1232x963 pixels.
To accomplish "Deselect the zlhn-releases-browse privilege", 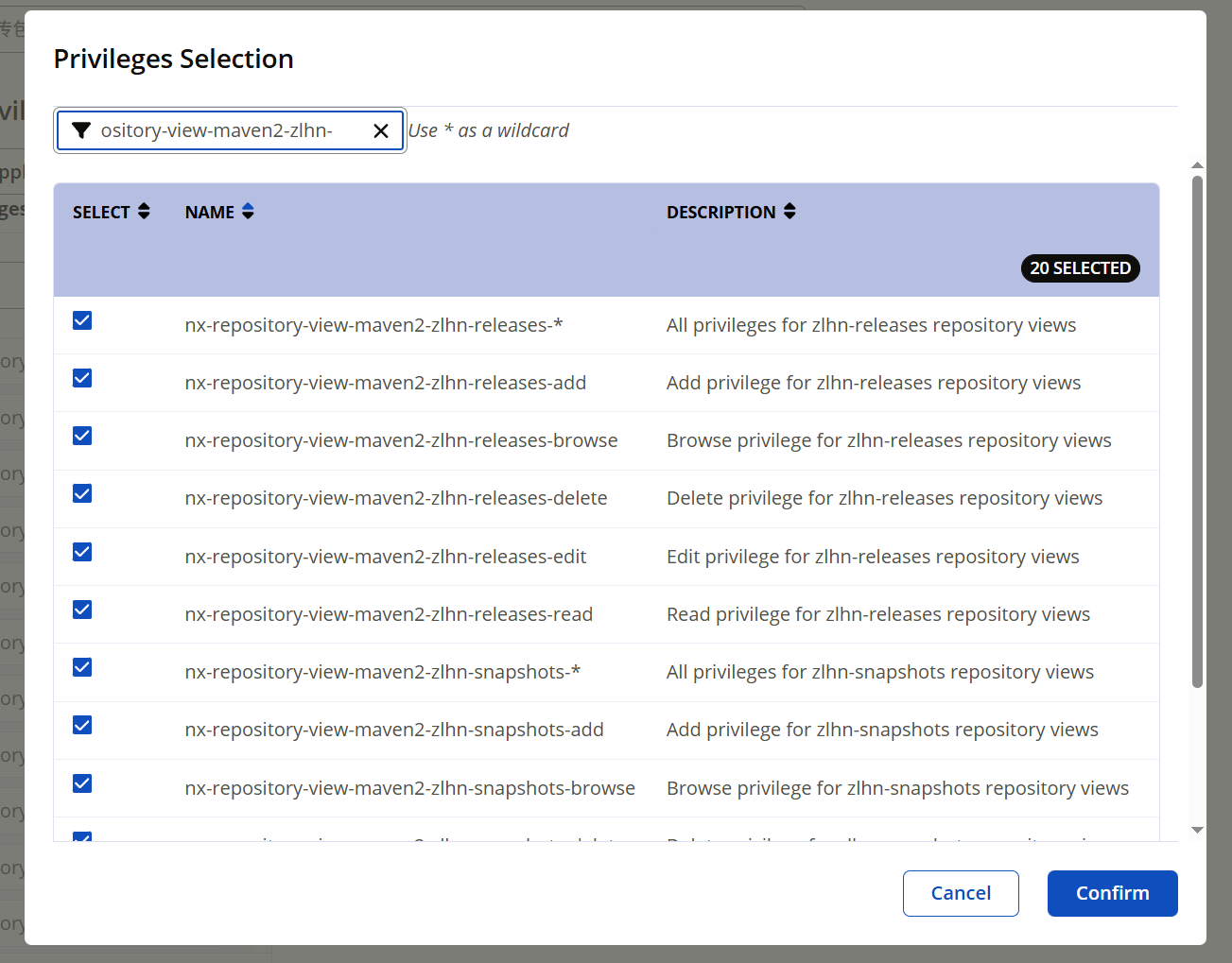I will tap(82, 437).
